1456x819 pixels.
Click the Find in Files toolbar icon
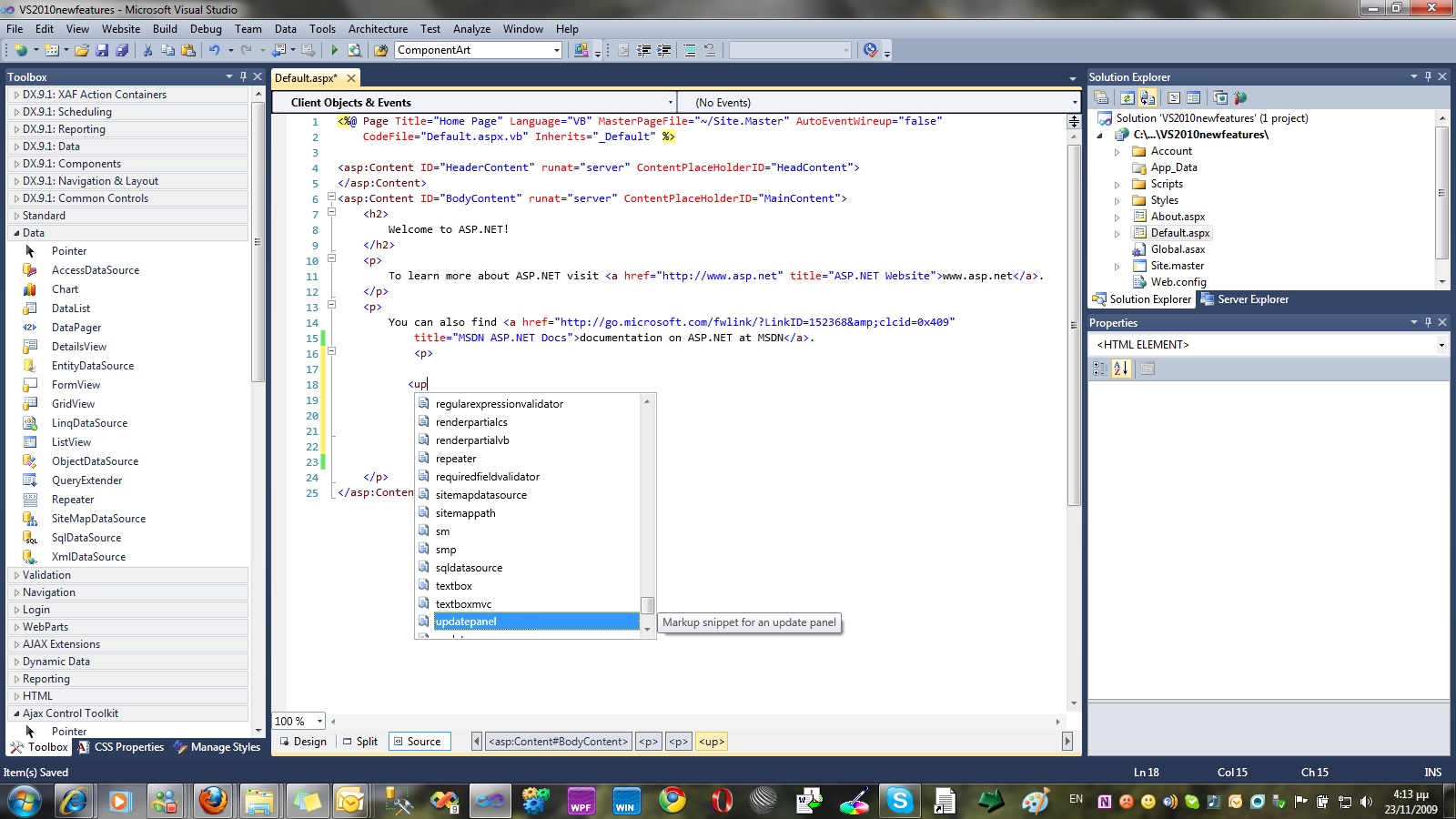(381, 50)
